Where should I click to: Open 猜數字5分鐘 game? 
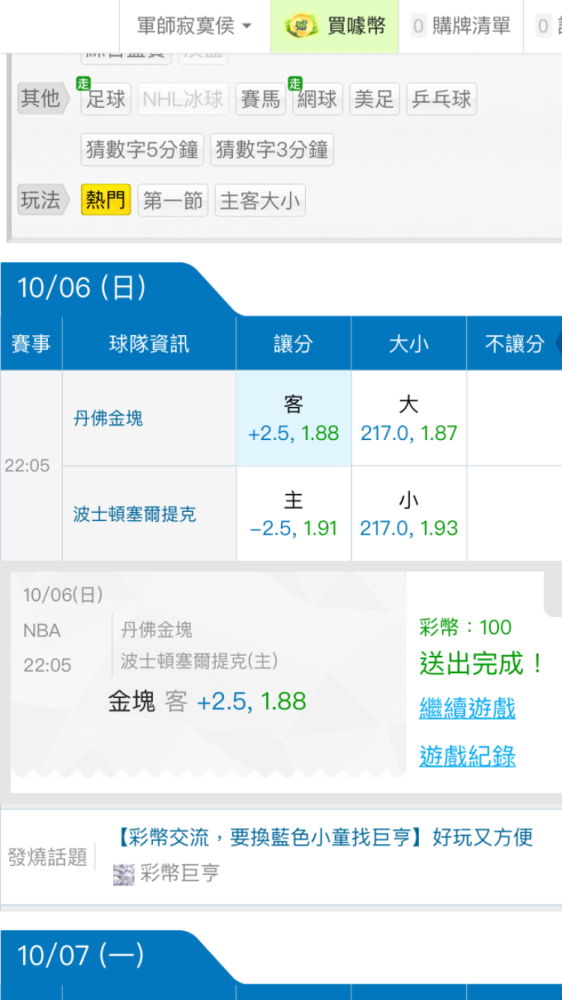(142, 150)
